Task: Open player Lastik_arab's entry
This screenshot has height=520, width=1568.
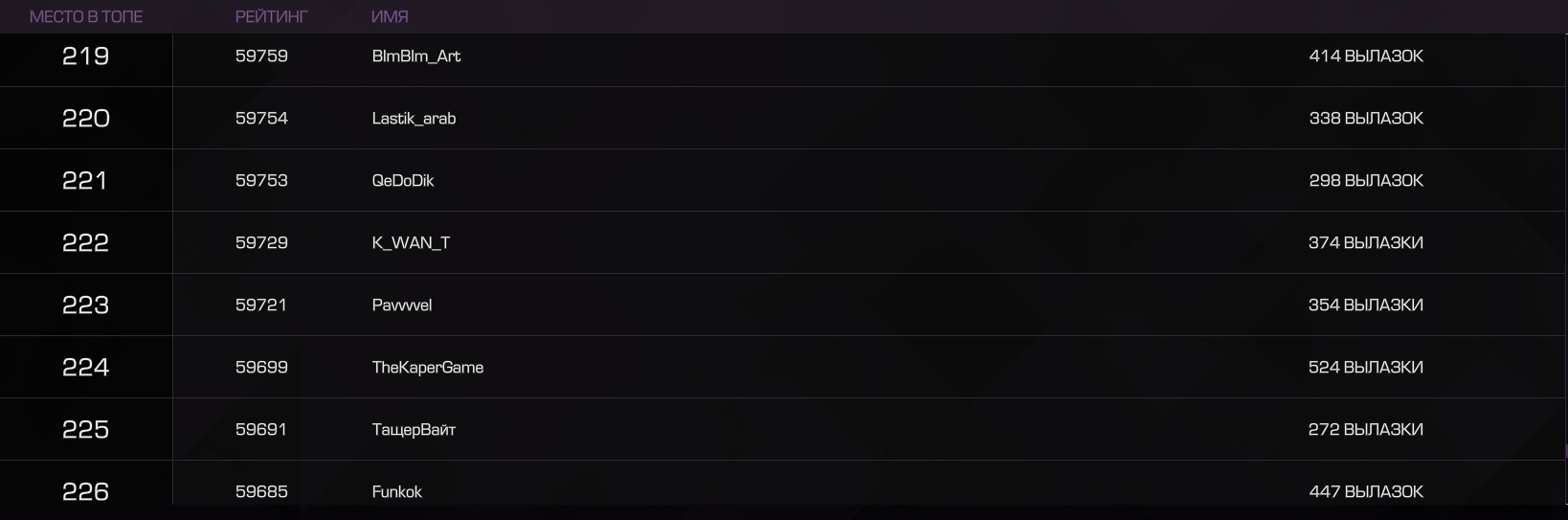Action: click(414, 119)
